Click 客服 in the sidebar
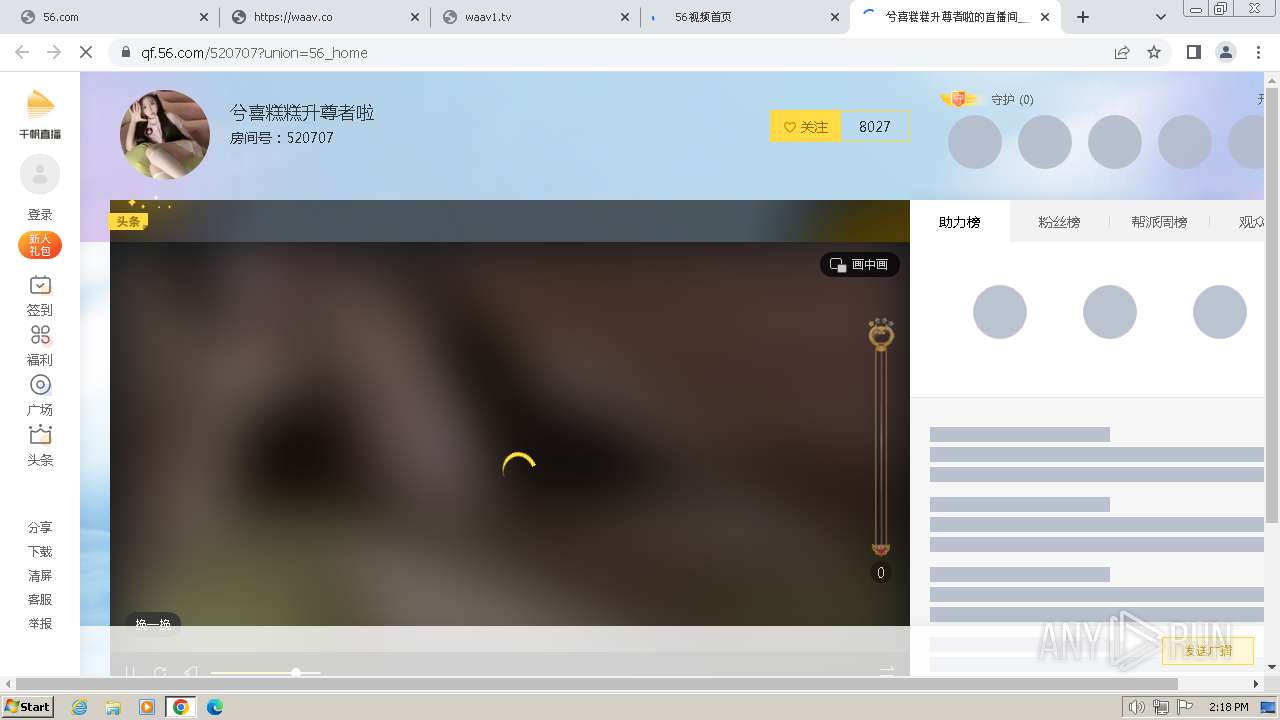The width and height of the screenshot is (1280, 720). pyautogui.click(x=40, y=599)
